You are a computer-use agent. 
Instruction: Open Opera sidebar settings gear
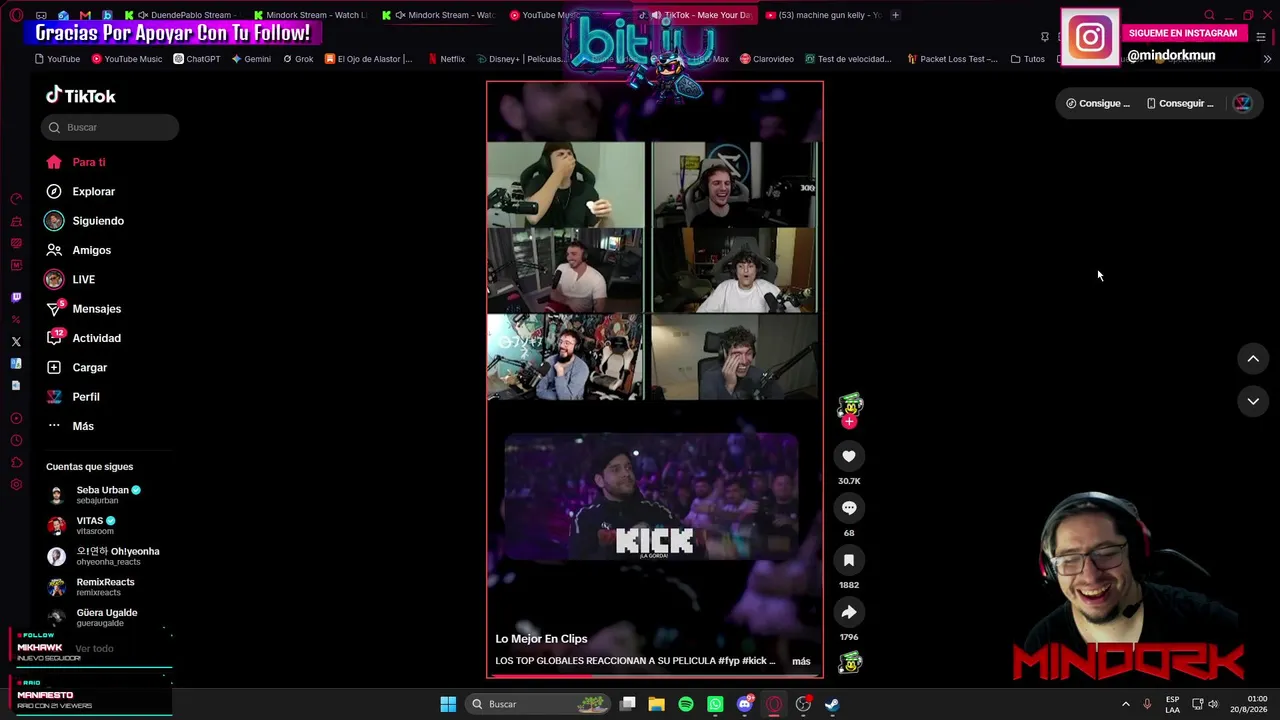tap(16, 485)
